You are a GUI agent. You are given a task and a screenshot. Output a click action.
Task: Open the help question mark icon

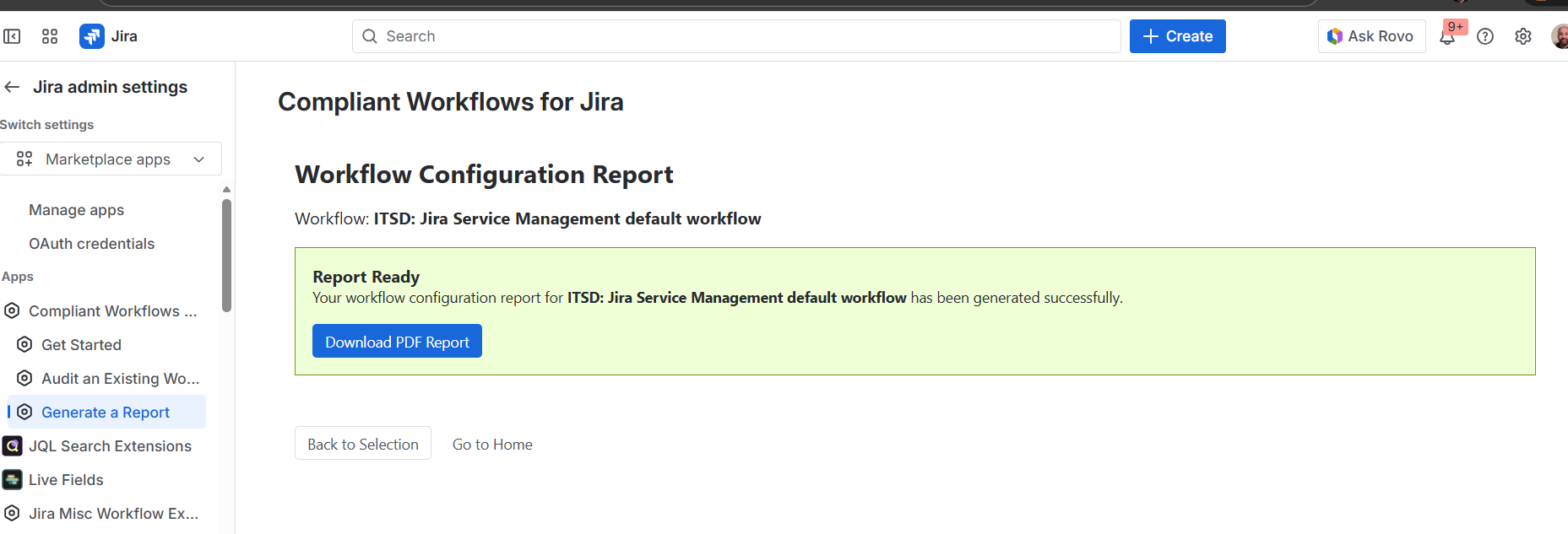click(1485, 36)
